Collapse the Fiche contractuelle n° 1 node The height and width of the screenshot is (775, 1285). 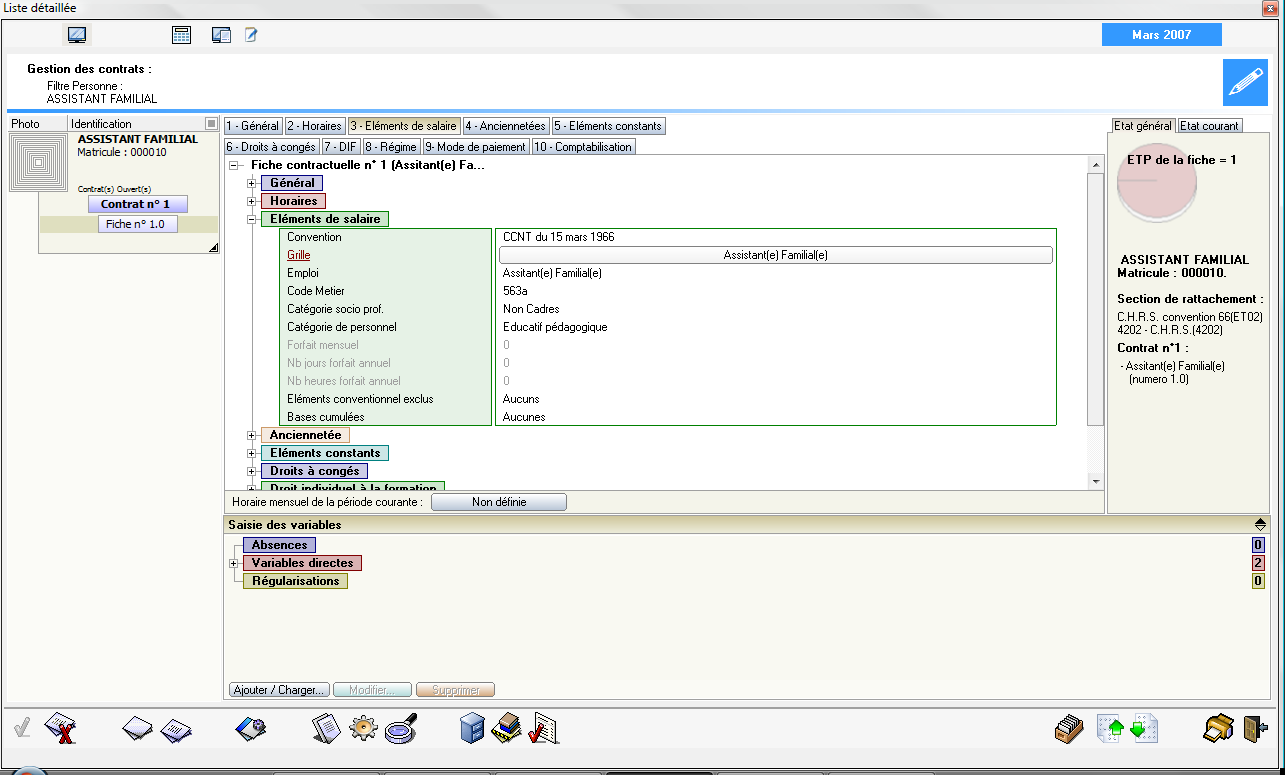[x=234, y=165]
